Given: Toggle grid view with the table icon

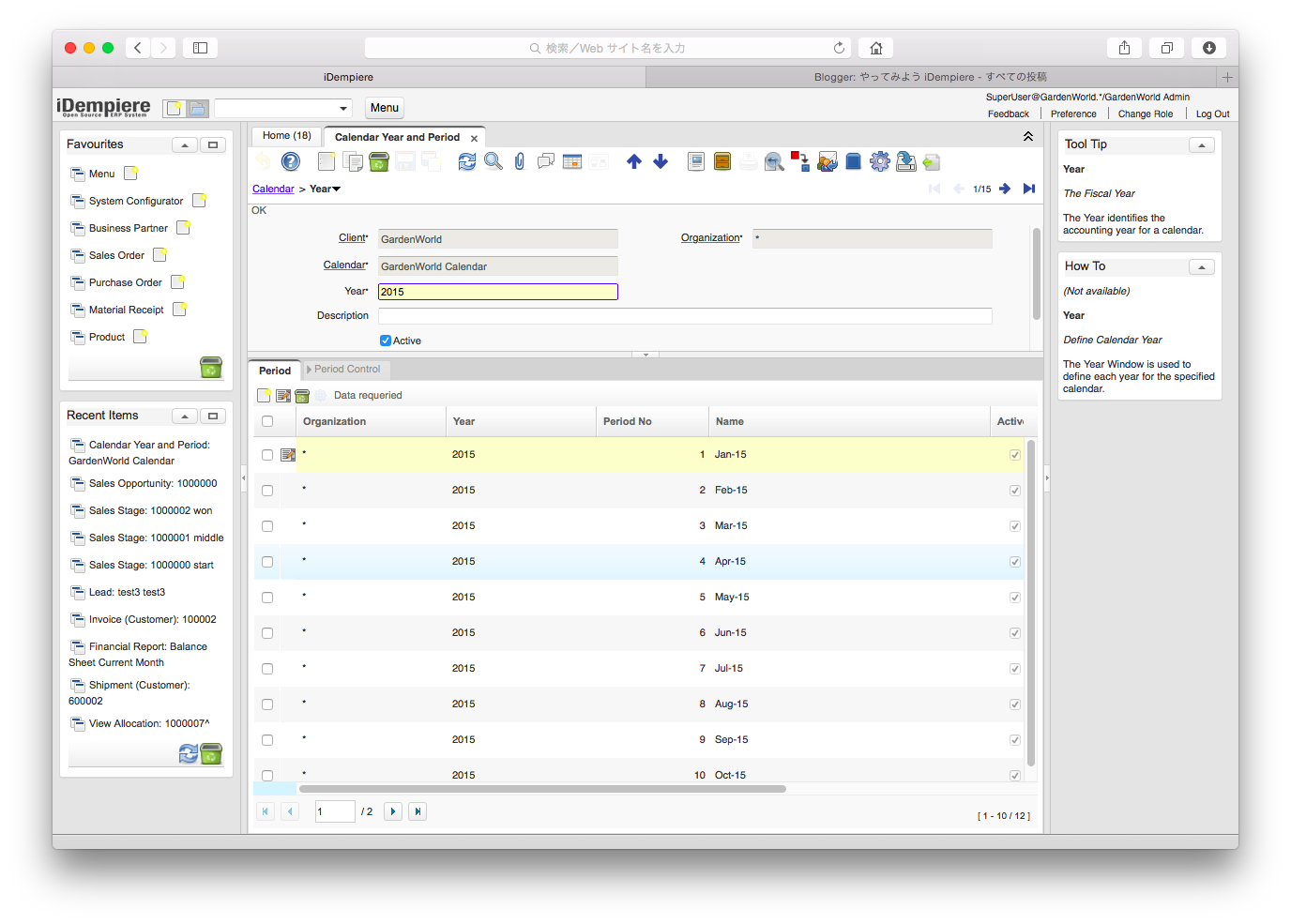Looking at the screenshot, I should coord(572,161).
